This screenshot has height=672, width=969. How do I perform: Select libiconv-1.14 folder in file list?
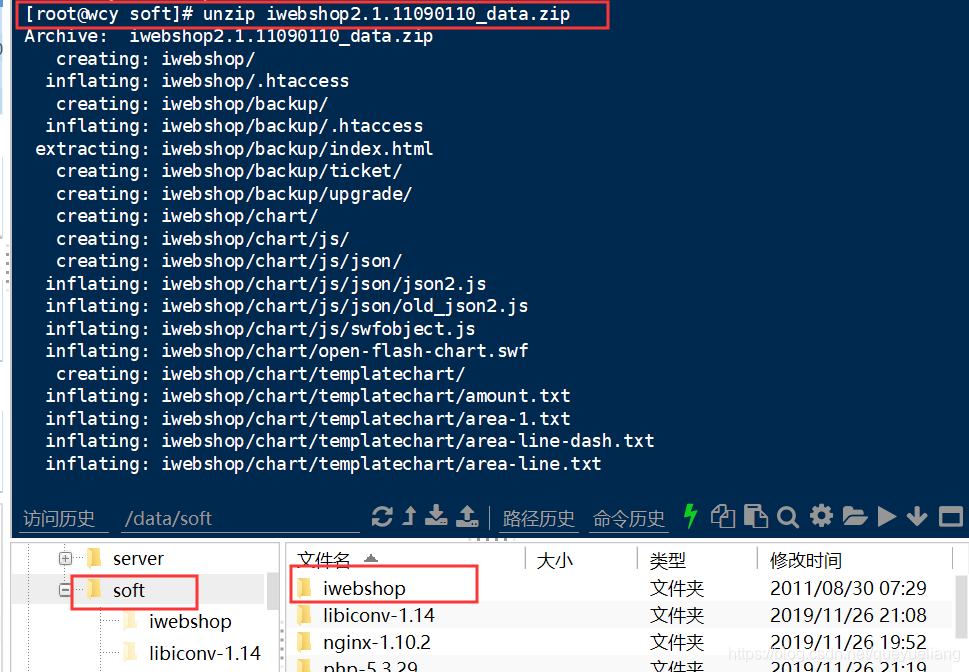[379, 615]
